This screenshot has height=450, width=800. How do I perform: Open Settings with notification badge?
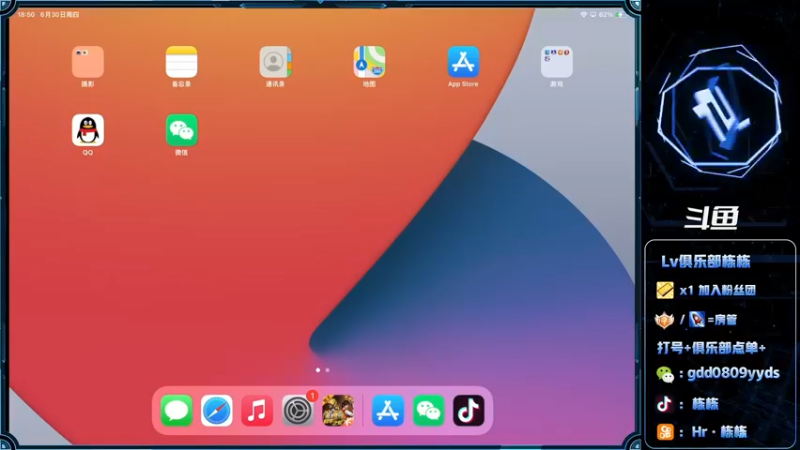pyautogui.click(x=297, y=410)
